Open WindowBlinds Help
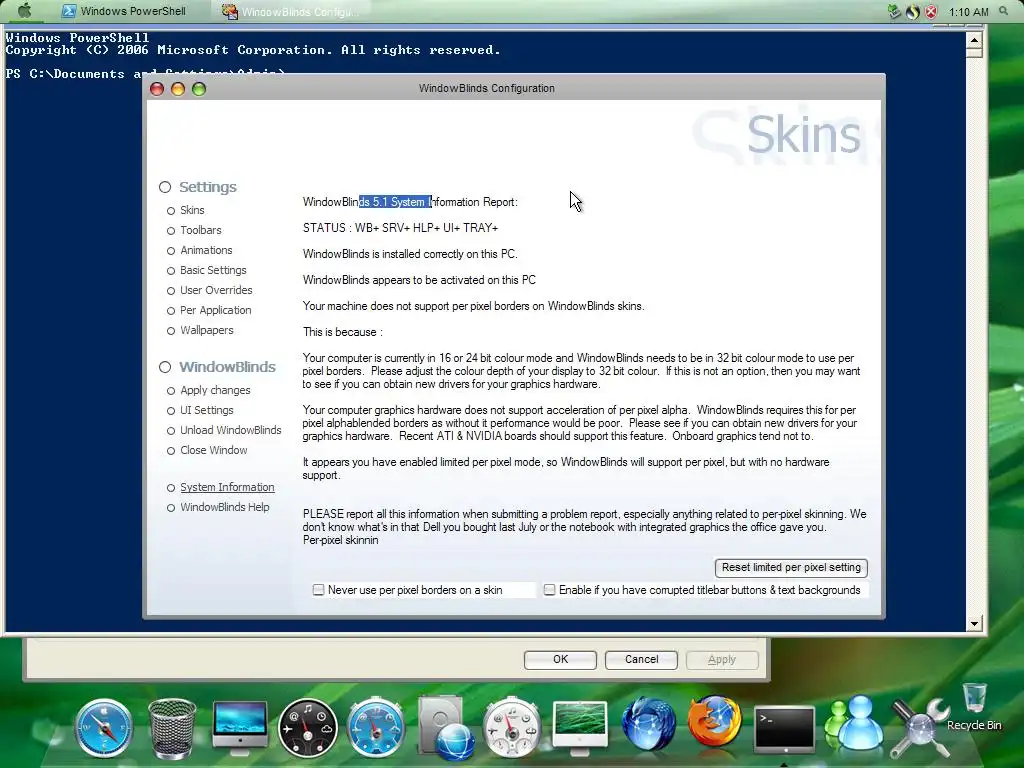Screen dimensions: 1024x768 [x=224, y=507]
